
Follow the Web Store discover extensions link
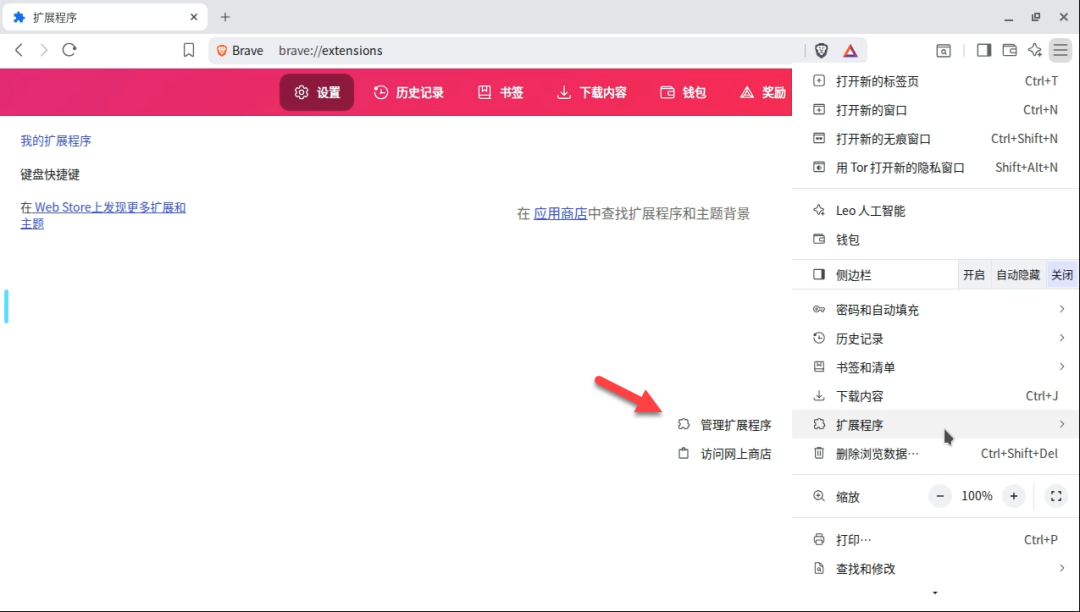click(x=103, y=215)
